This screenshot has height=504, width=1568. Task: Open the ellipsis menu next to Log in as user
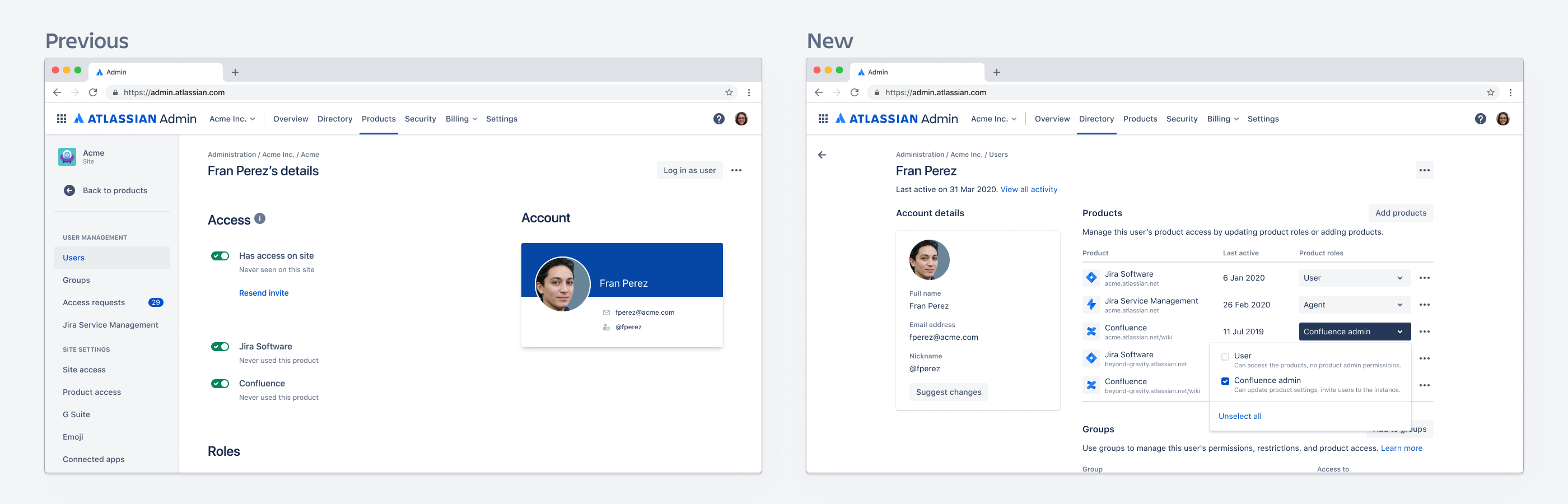[x=736, y=170]
